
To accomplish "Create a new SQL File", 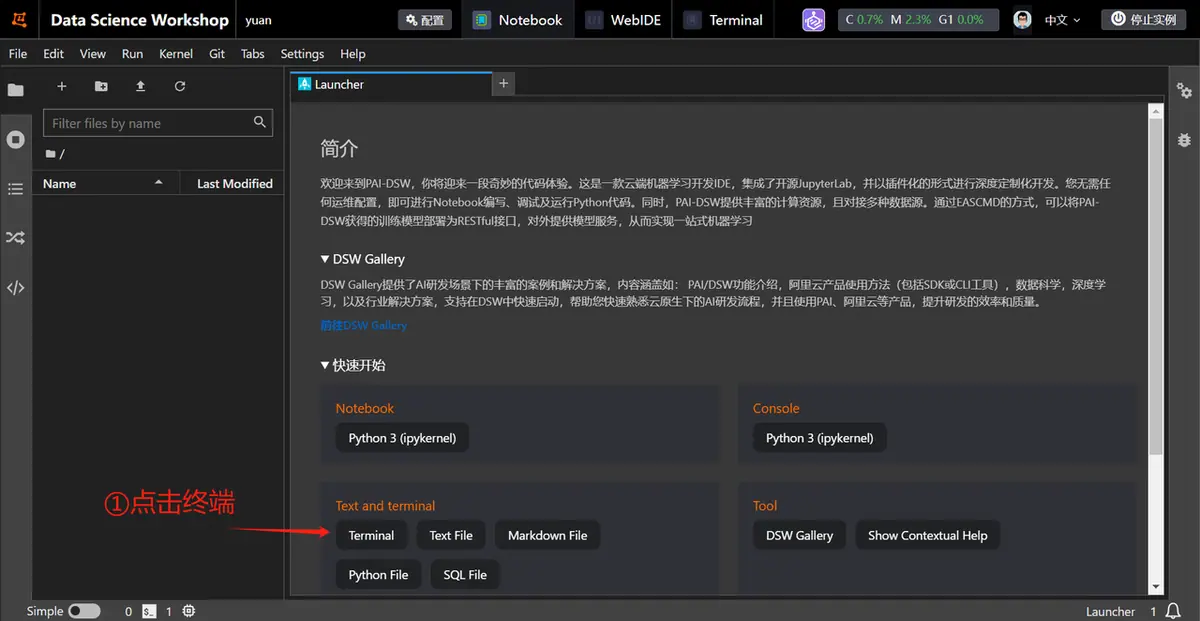I will tap(465, 575).
